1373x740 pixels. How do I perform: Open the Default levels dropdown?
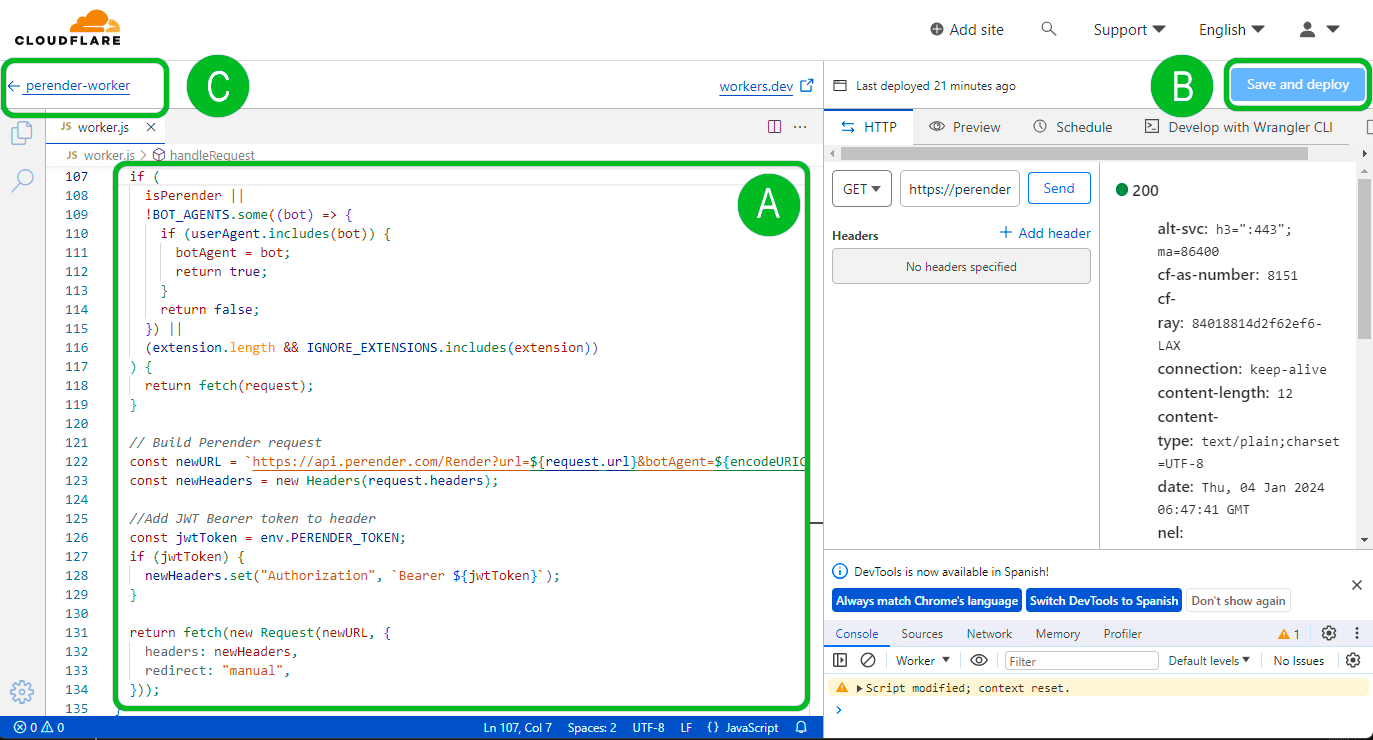(x=1209, y=660)
